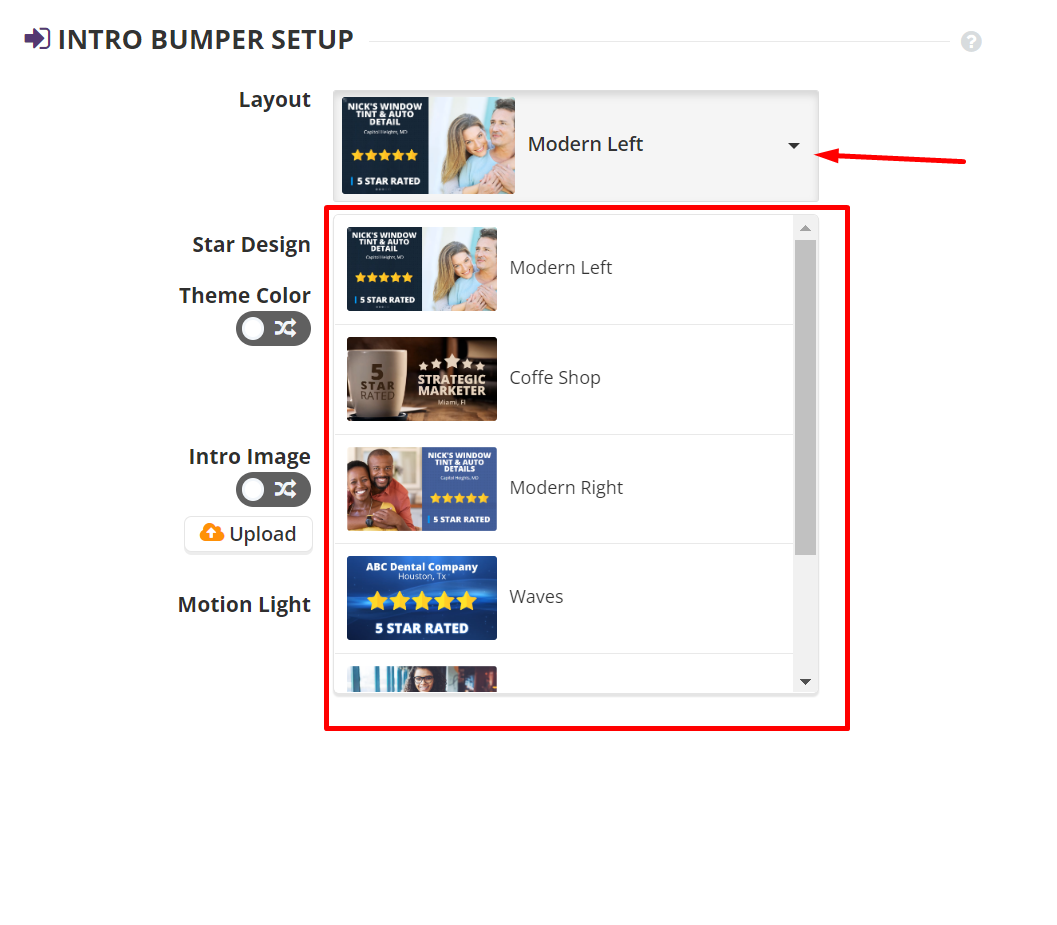Open the help question mark icon
The image size is (1057, 925).
[971, 42]
